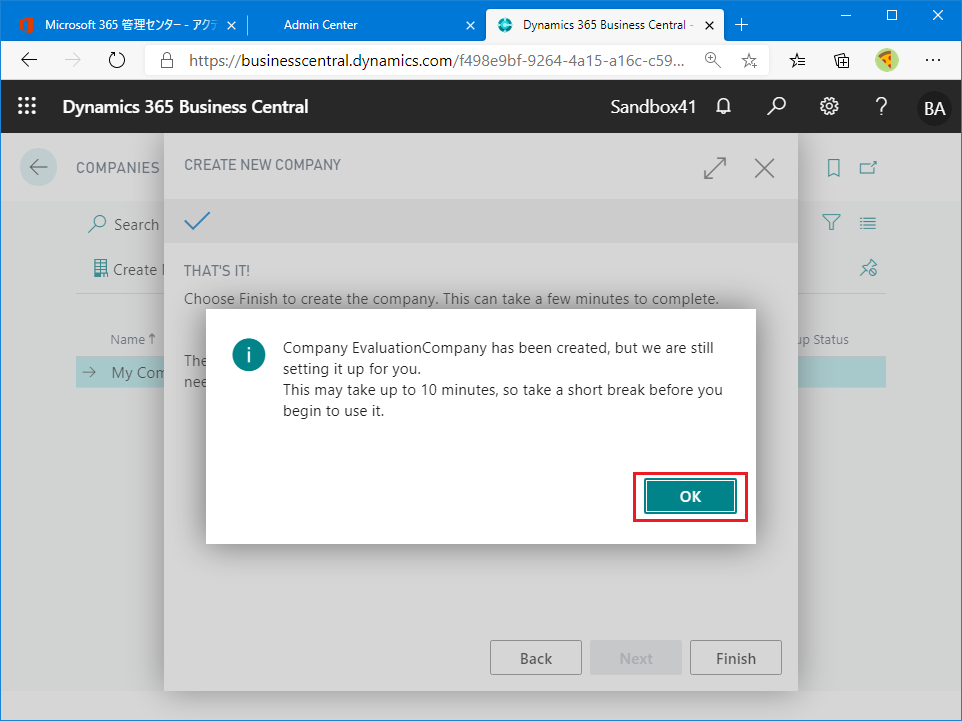Toggle the filter pane on Companies list
Viewport: 962px width, 721px height.
[831, 222]
